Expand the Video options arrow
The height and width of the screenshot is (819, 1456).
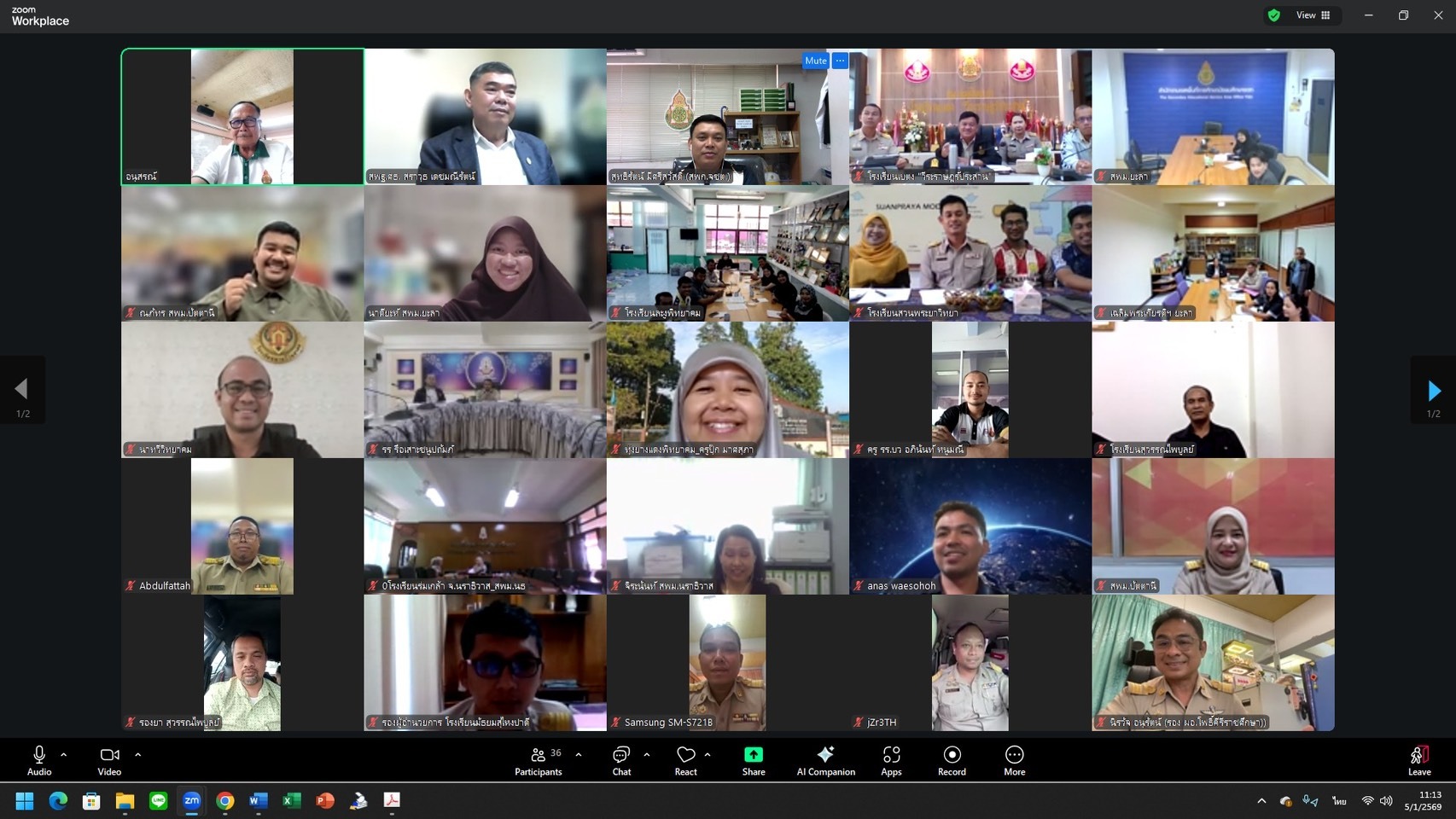(138, 755)
